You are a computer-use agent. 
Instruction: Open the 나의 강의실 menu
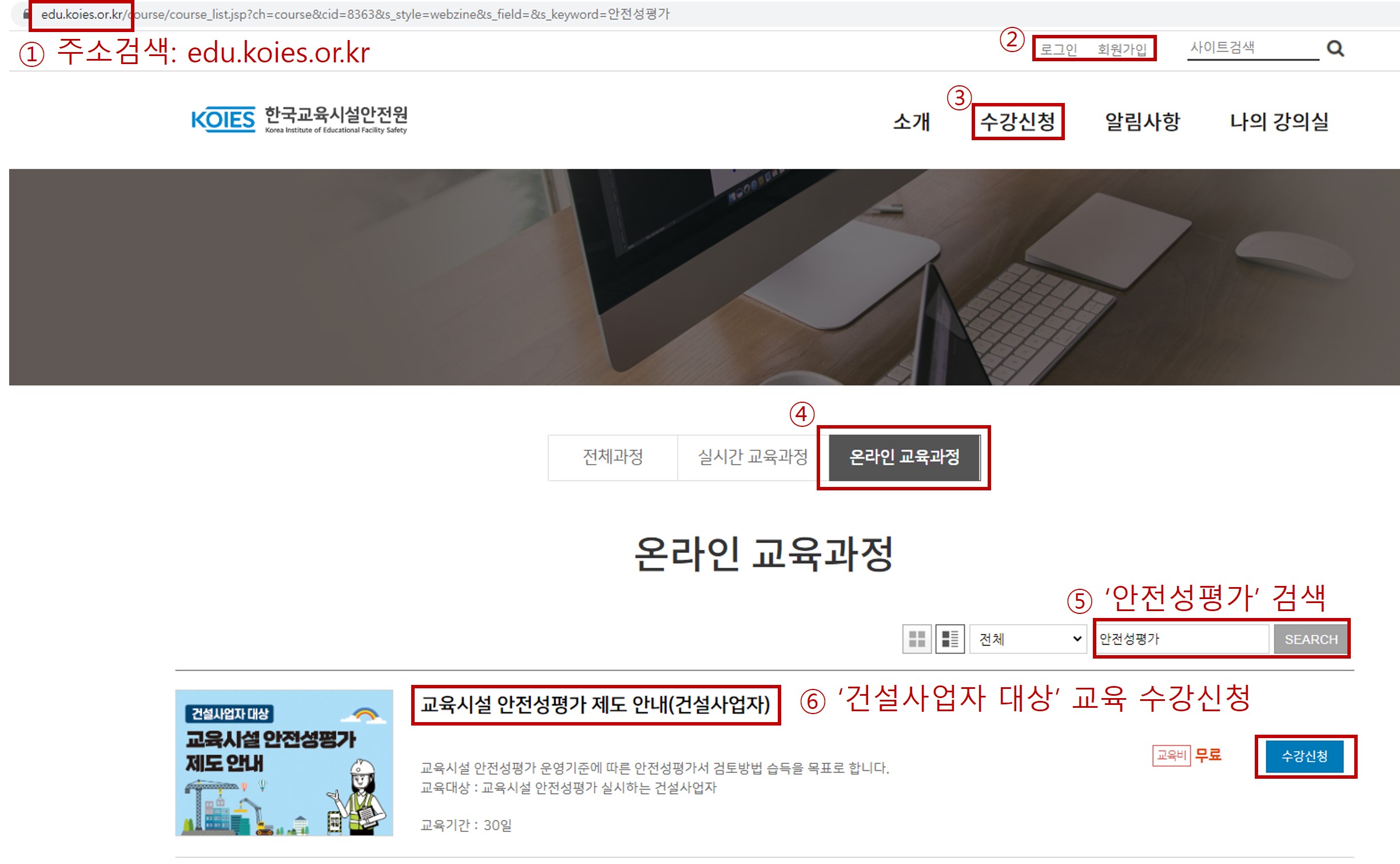1279,121
